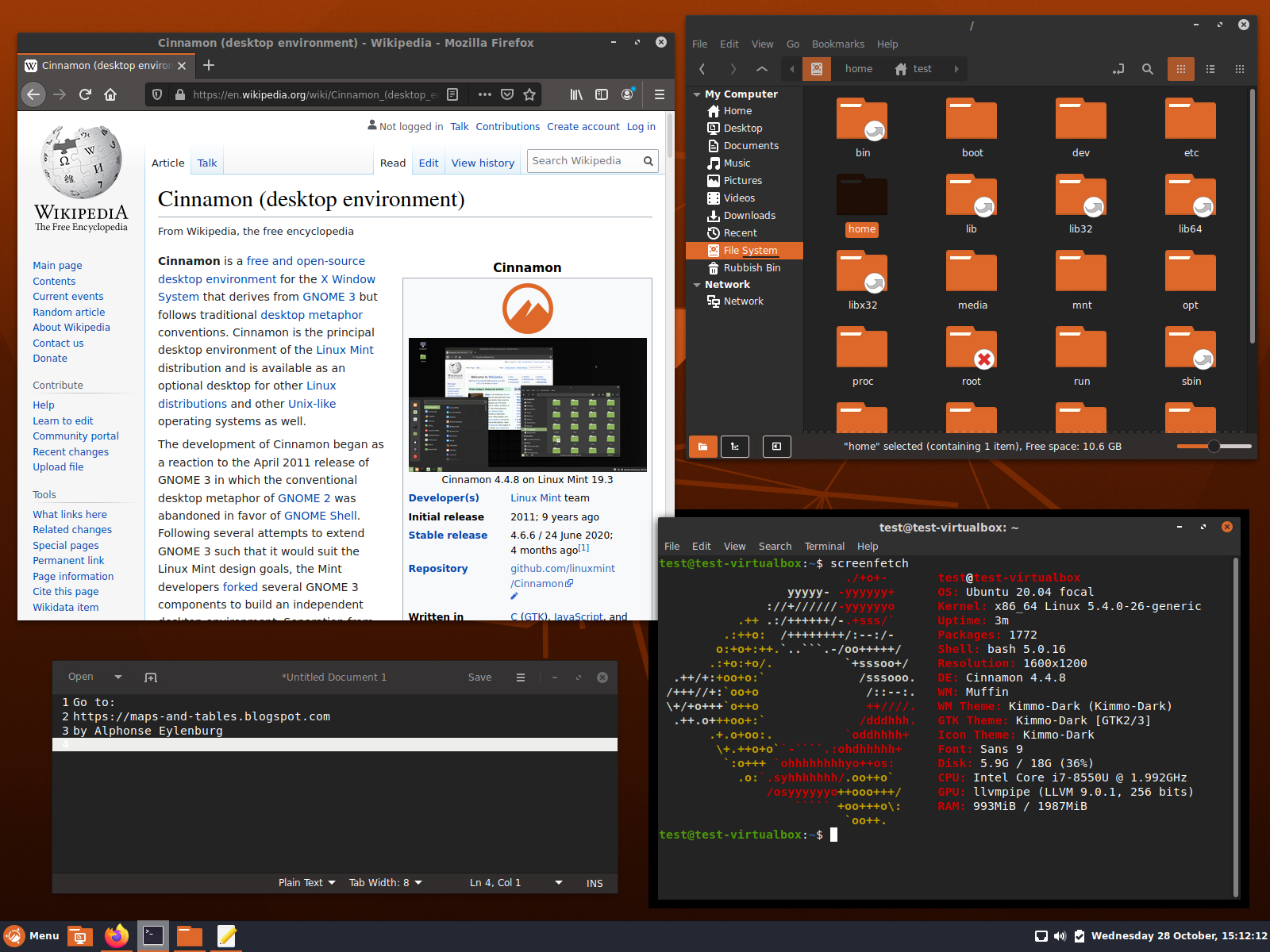
Task: Follow the Linux Mint article link
Action: point(344,350)
